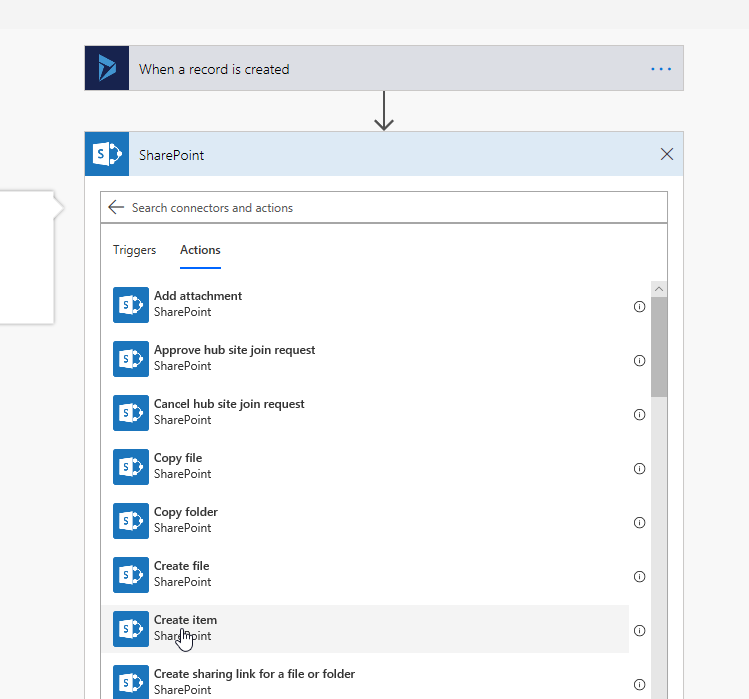This screenshot has height=699, width=749.
Task: Open the When a record is created step
Action: [x=384, y=68]
